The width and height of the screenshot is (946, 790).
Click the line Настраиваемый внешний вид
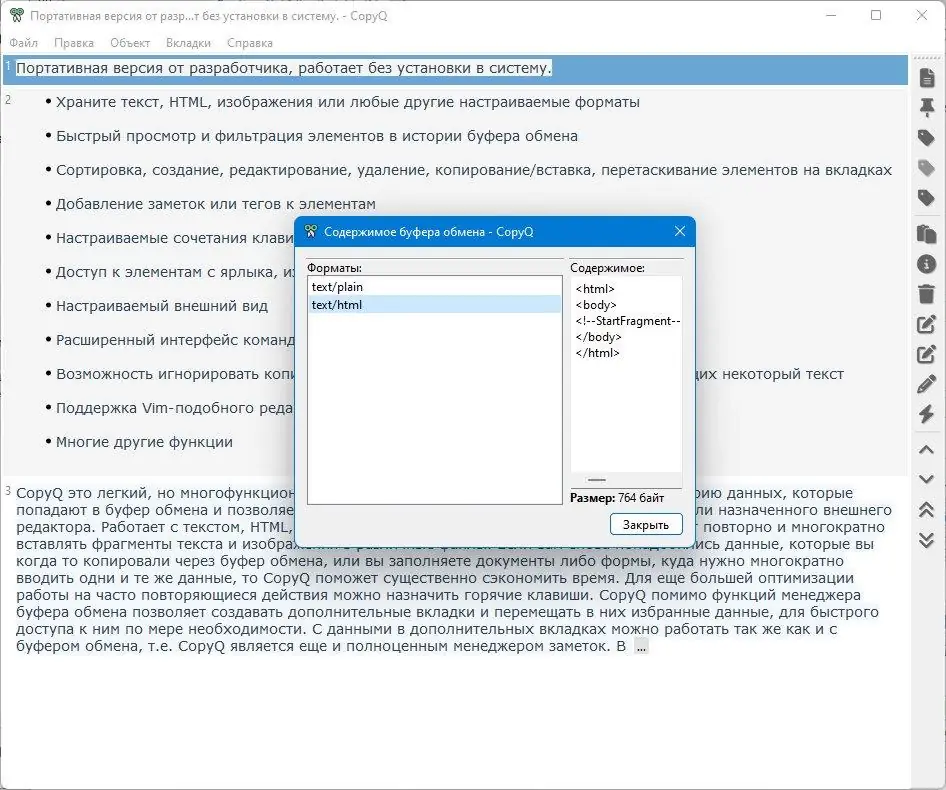162,306
